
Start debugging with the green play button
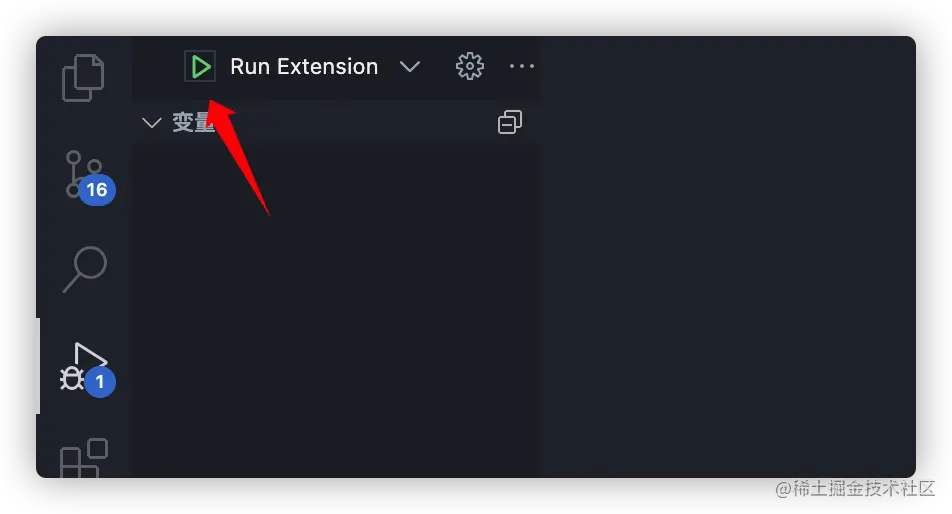[x=200, y=67]
